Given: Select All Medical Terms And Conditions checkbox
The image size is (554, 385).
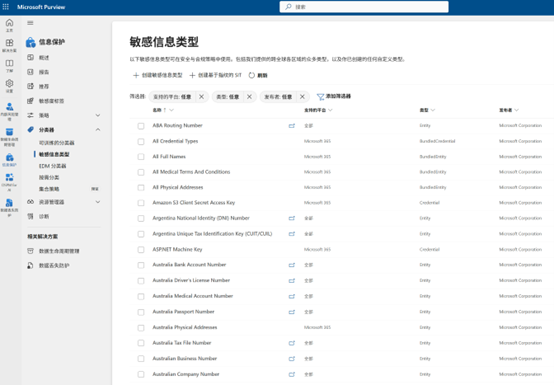Looking at the screenshot, I should pyautogui.click(x=141, y=172).
